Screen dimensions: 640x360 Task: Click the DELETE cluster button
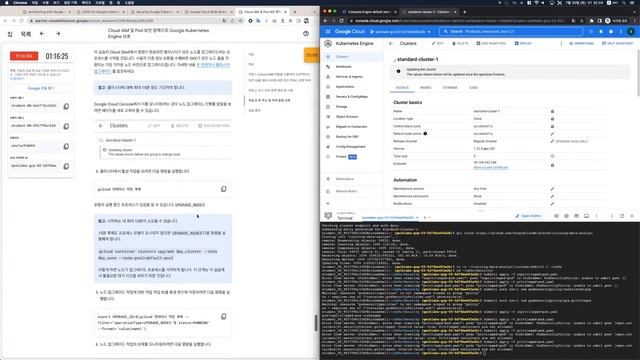tap(460, 43)
